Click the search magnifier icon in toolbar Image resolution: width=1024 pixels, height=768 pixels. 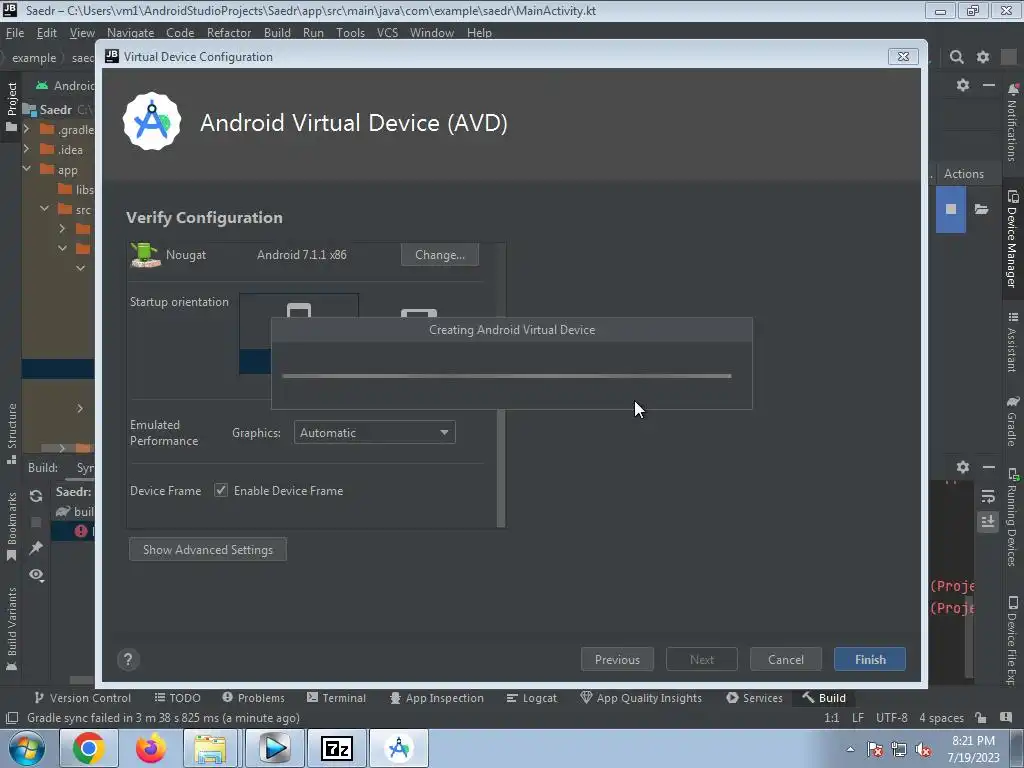(956, 57)
